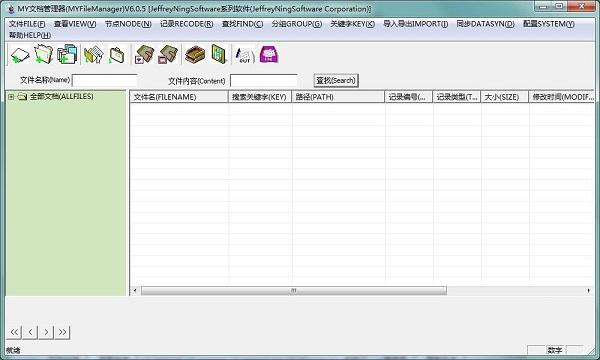Image resolution: width=600 pixels, height=360 pixels.
Task: Click the add-folder icon with green plus
Action: pyautogui.click(x=44, y=54)
